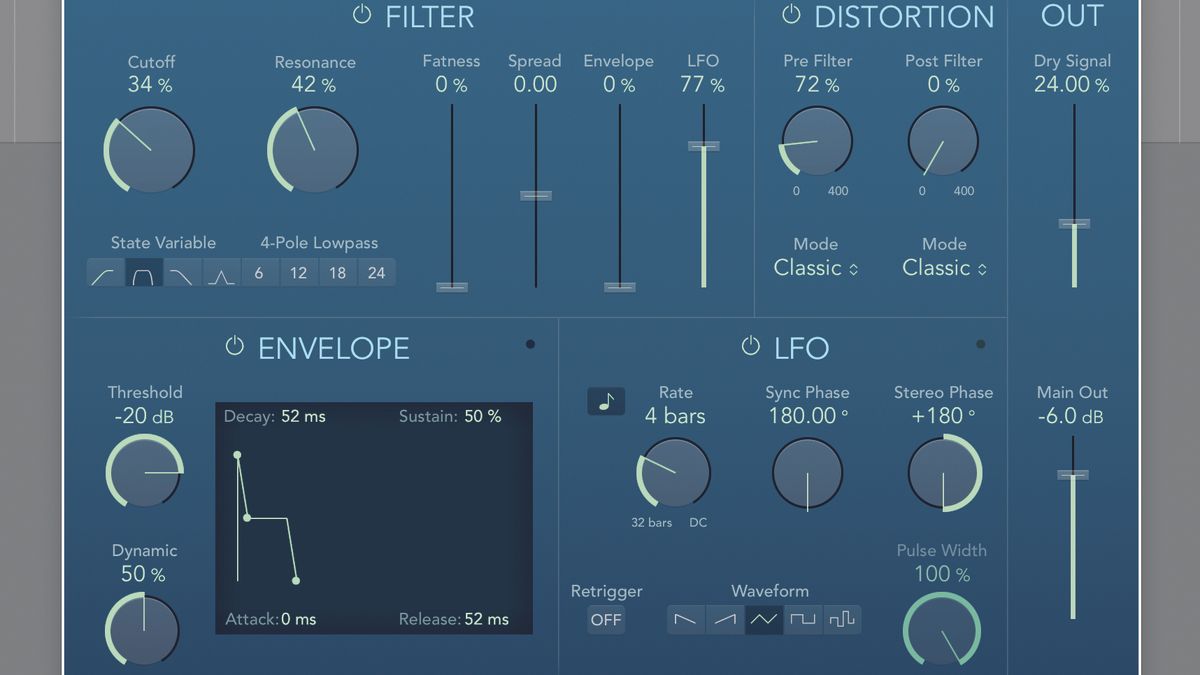This screenshot has width=1200, height=675.
Task: Select the highpass filter shape icon
Action: coord(104,272)
